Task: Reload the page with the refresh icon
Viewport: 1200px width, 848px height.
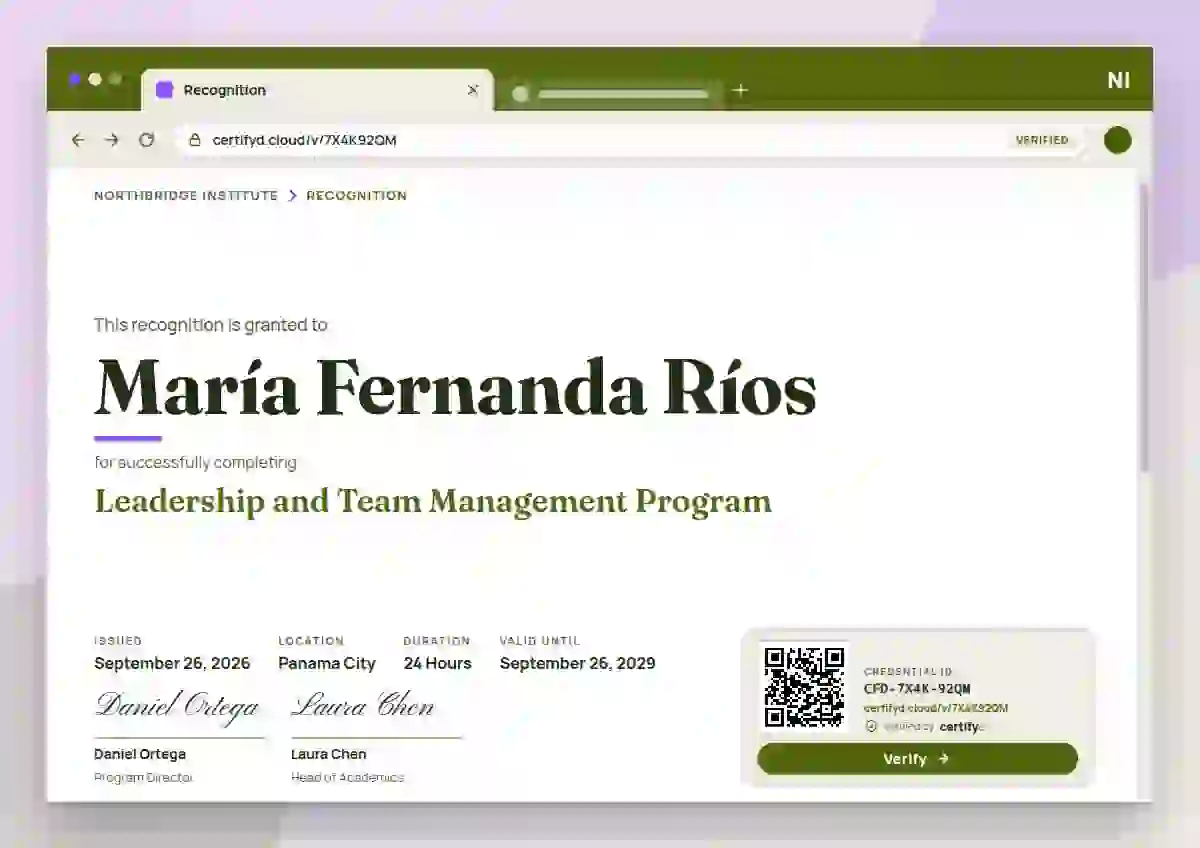Action: [x=146, y=140]
